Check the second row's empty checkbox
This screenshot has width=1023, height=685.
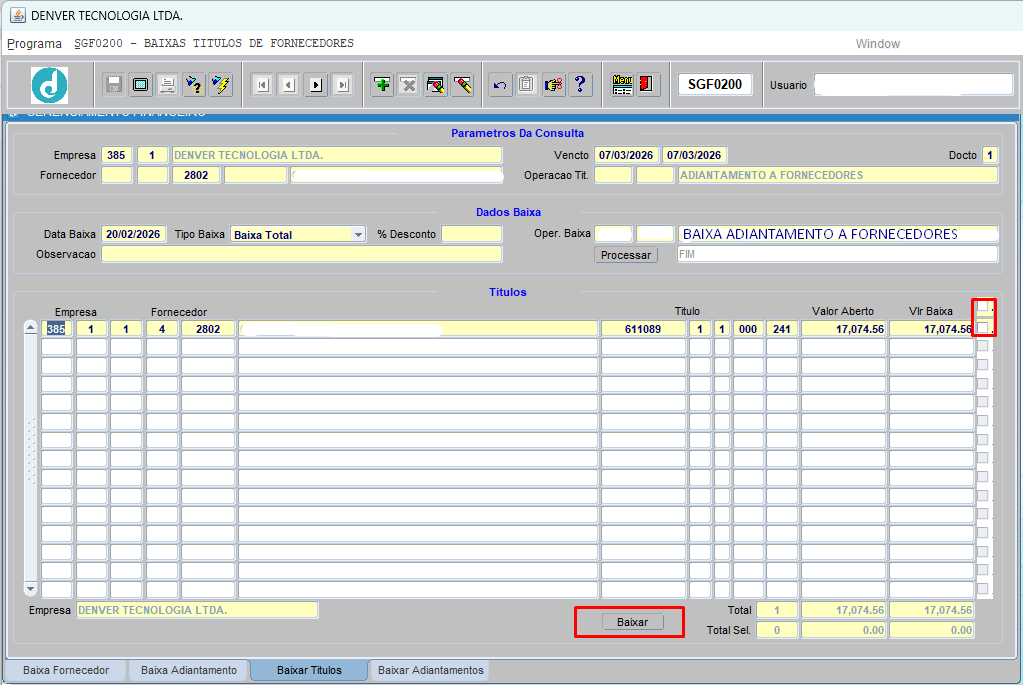(983, 346)
